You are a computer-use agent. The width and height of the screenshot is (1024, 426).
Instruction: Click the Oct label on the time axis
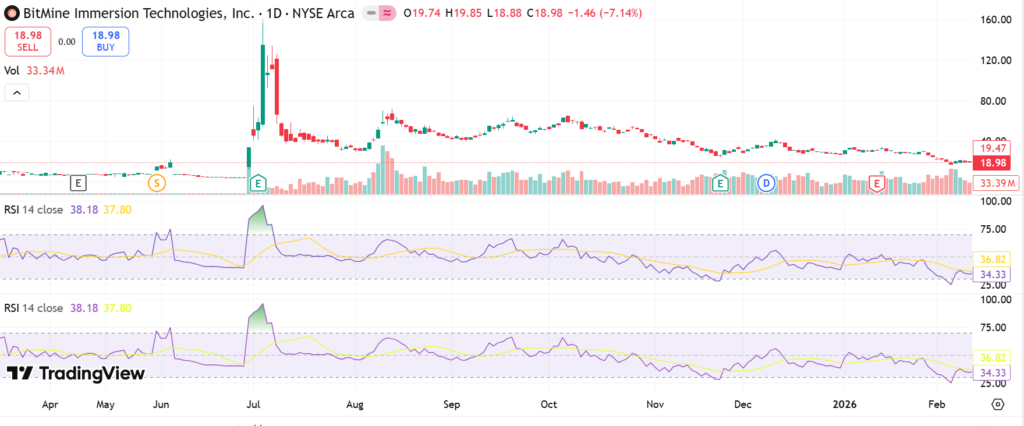pyautogui.click(x=548, y=405)
